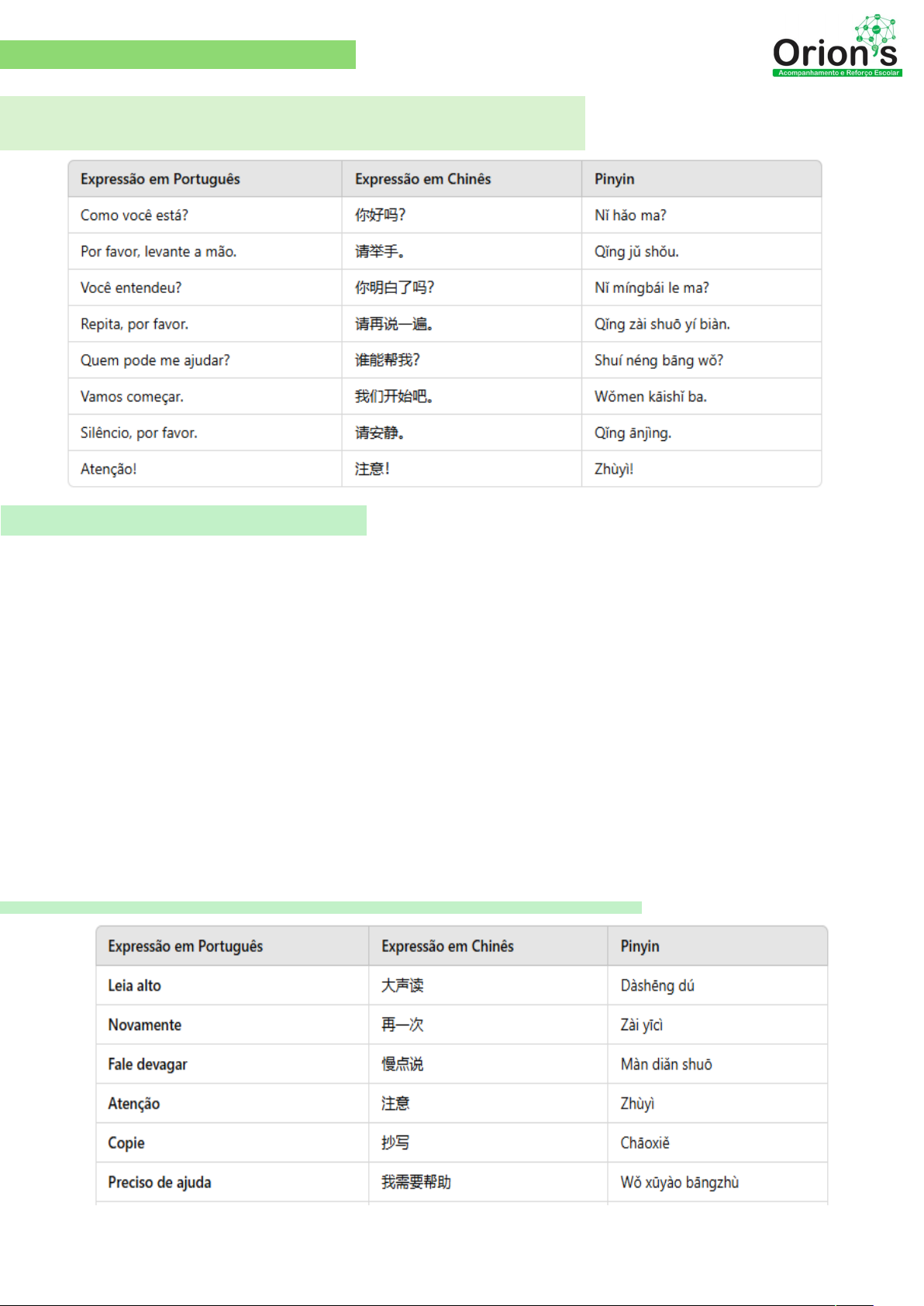Select the Chinese phrase 我们开始吧。
Viewport: 924px width, 1306px height.
(x=394, y=397)
